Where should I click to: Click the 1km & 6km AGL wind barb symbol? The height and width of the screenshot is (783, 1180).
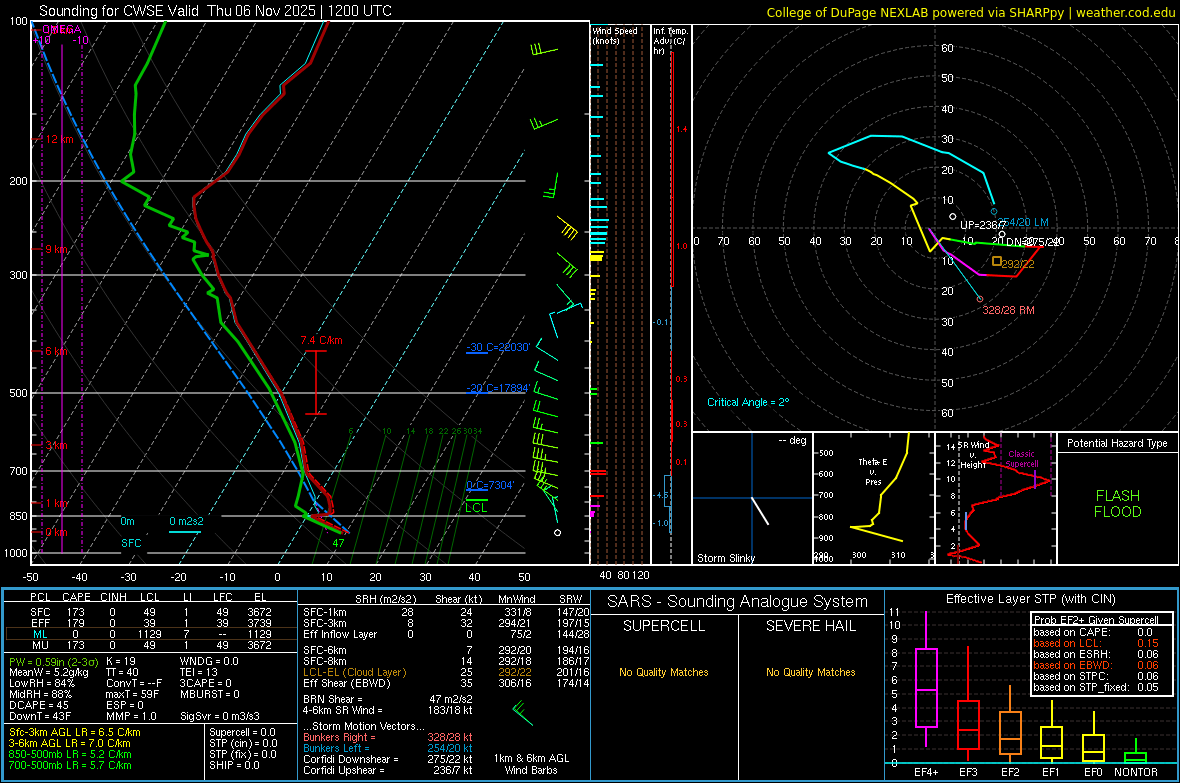[522, 713]
